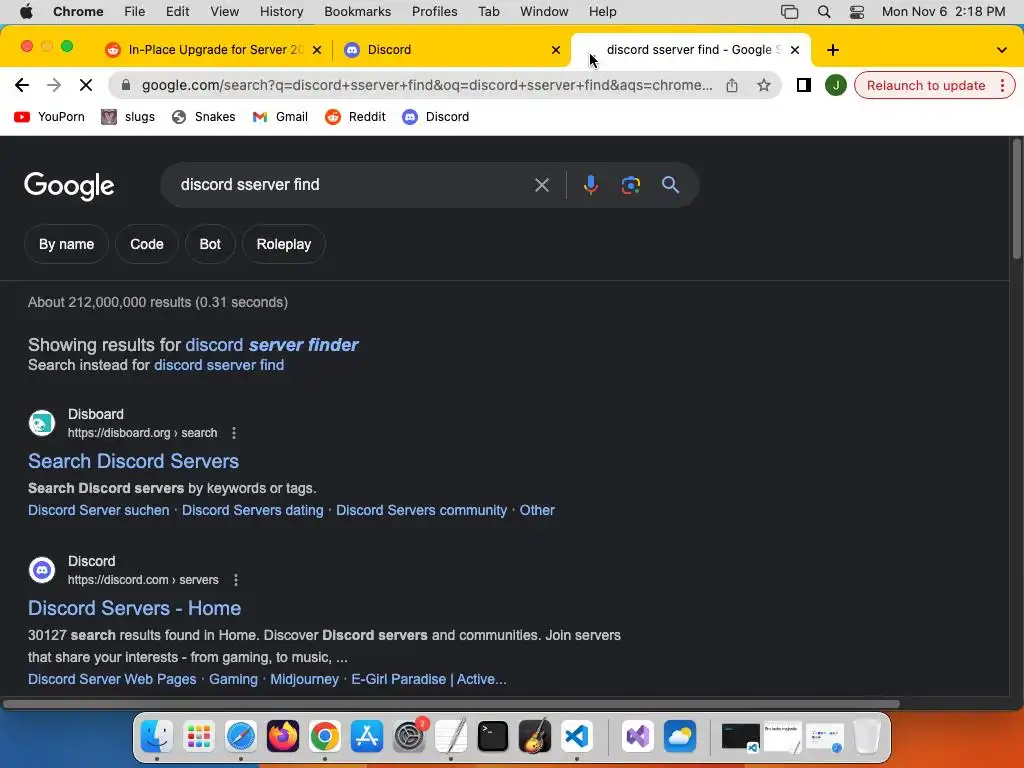The height and width of the screenshot is (768, 1024).
Task: Click the horizontal page scrollbar
Action: (451, 704)
